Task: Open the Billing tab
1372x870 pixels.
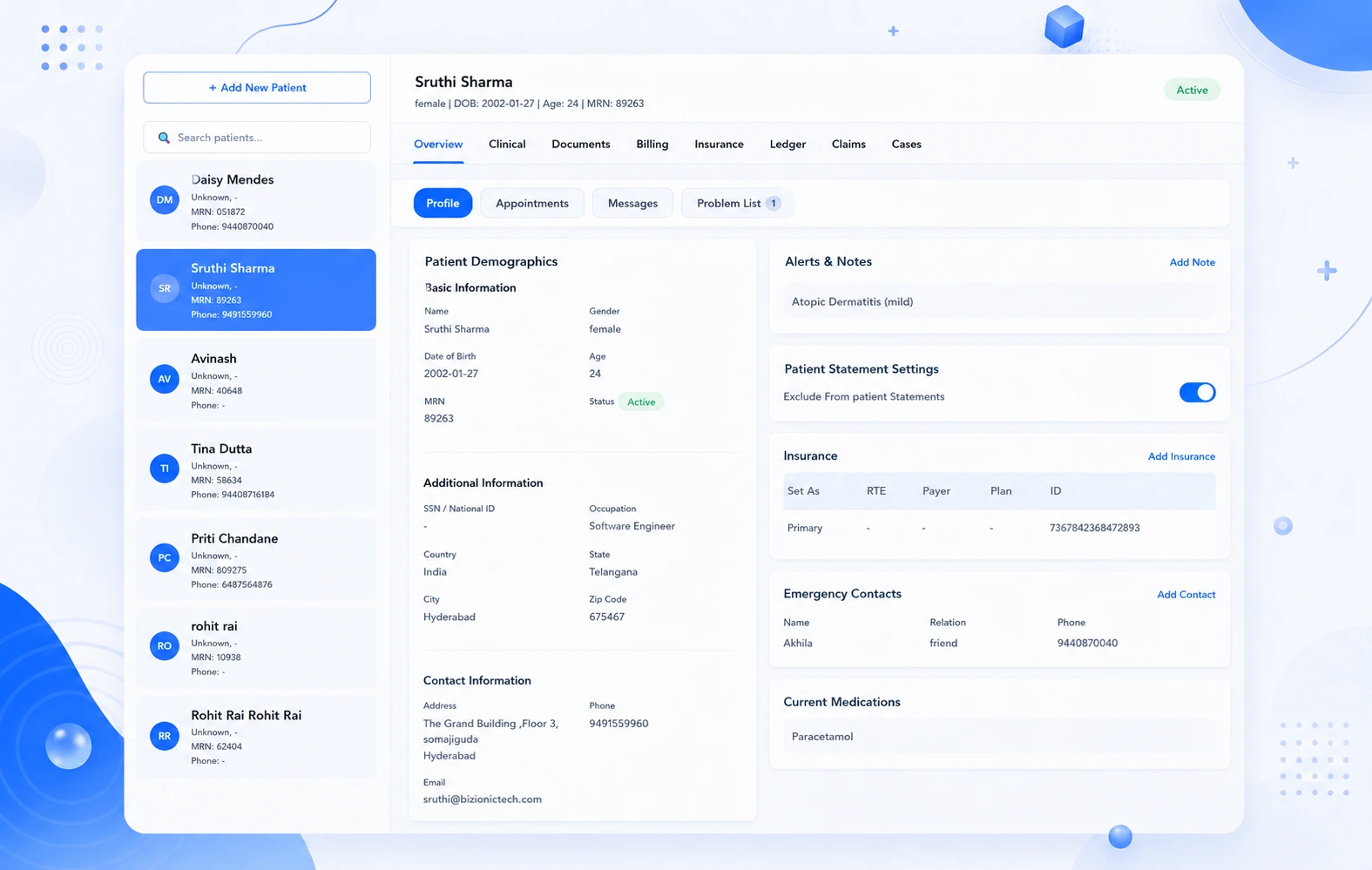Action: (652, 145)
